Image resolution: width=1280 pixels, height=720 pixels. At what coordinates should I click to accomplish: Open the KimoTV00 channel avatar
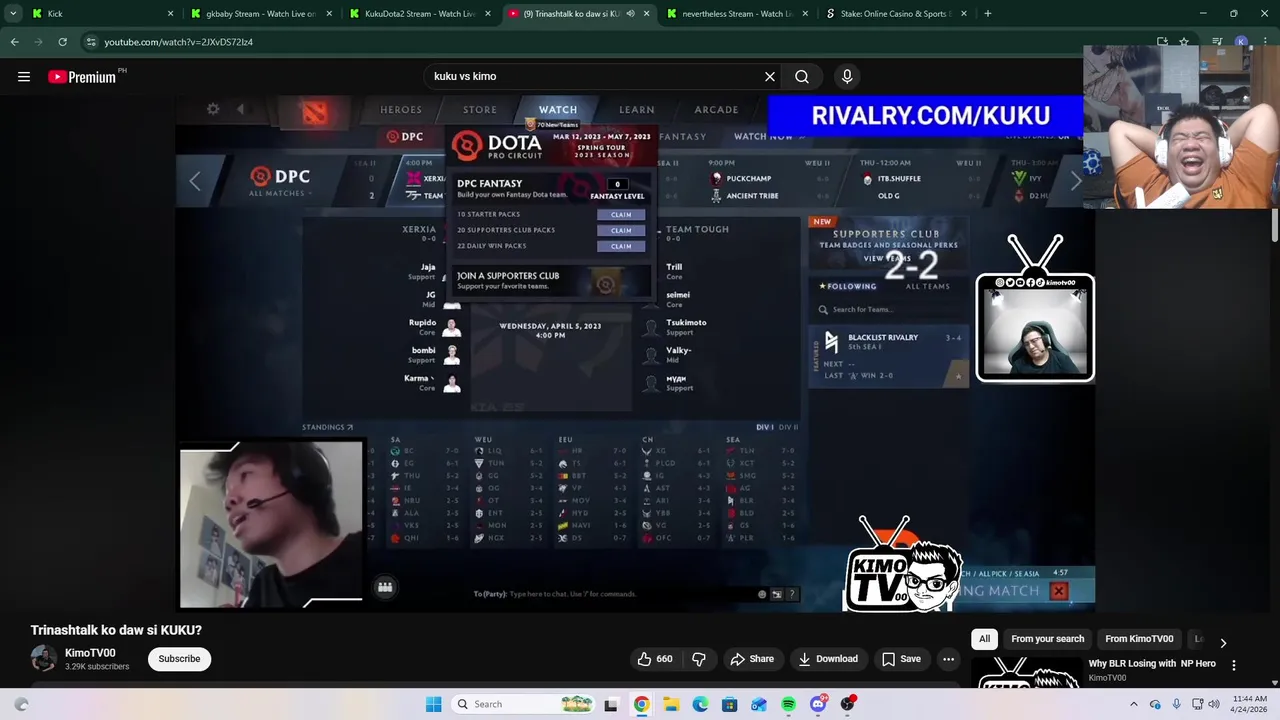44,658
